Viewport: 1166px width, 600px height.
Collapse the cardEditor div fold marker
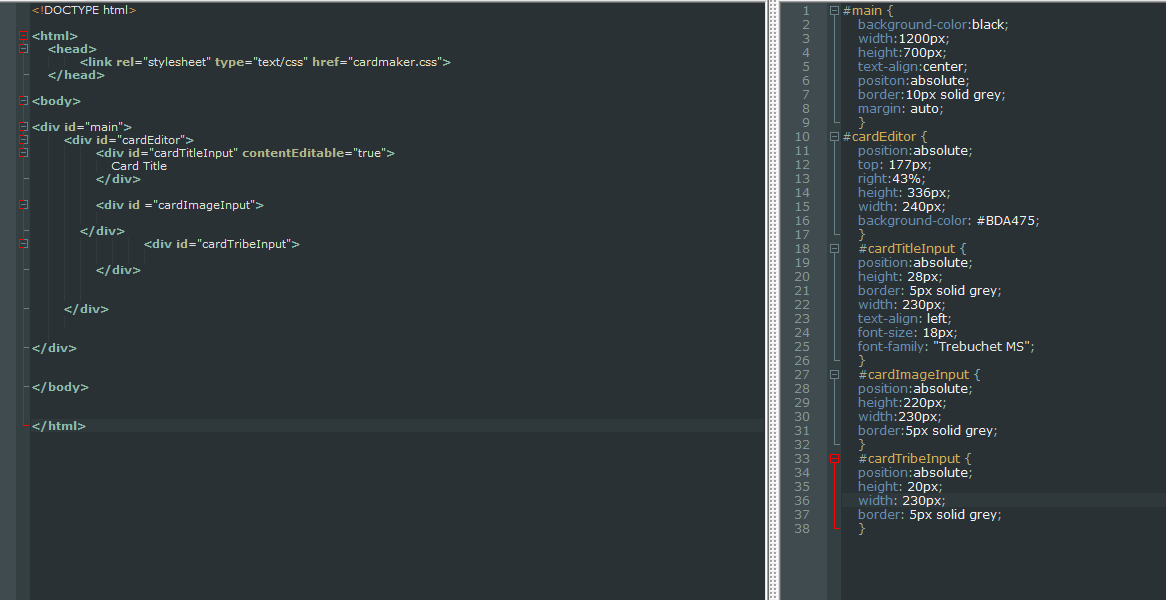click(22, 139)
